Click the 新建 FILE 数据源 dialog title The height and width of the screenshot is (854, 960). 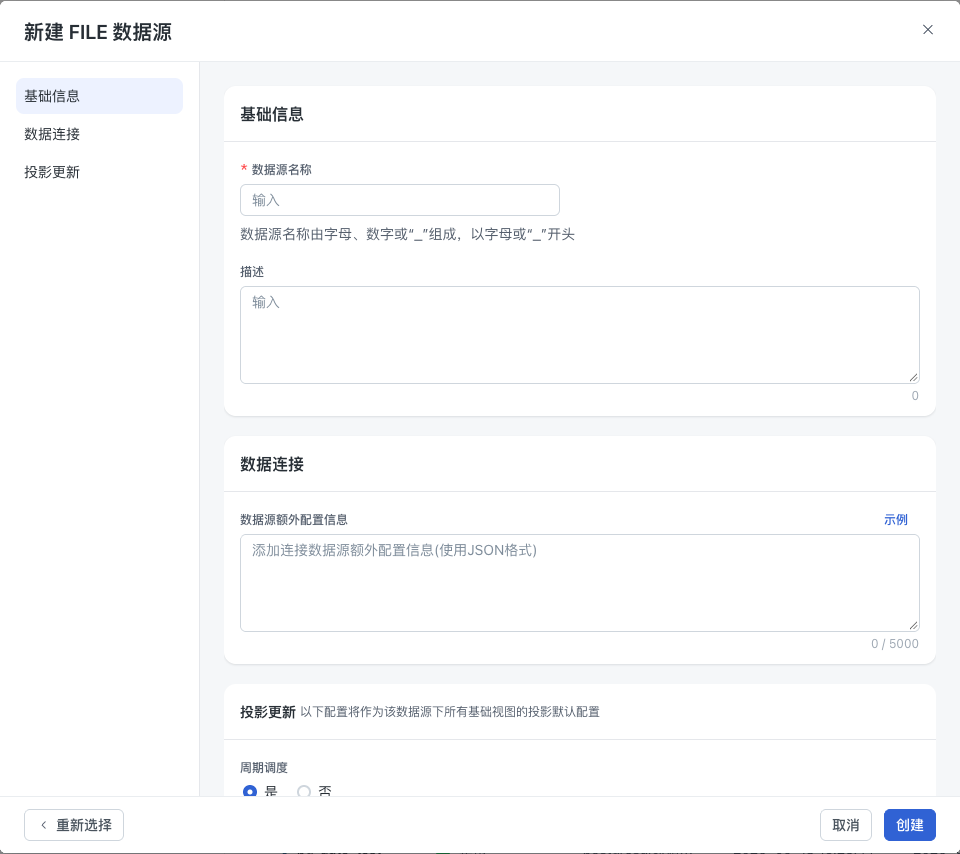click(x=98, y=32)
